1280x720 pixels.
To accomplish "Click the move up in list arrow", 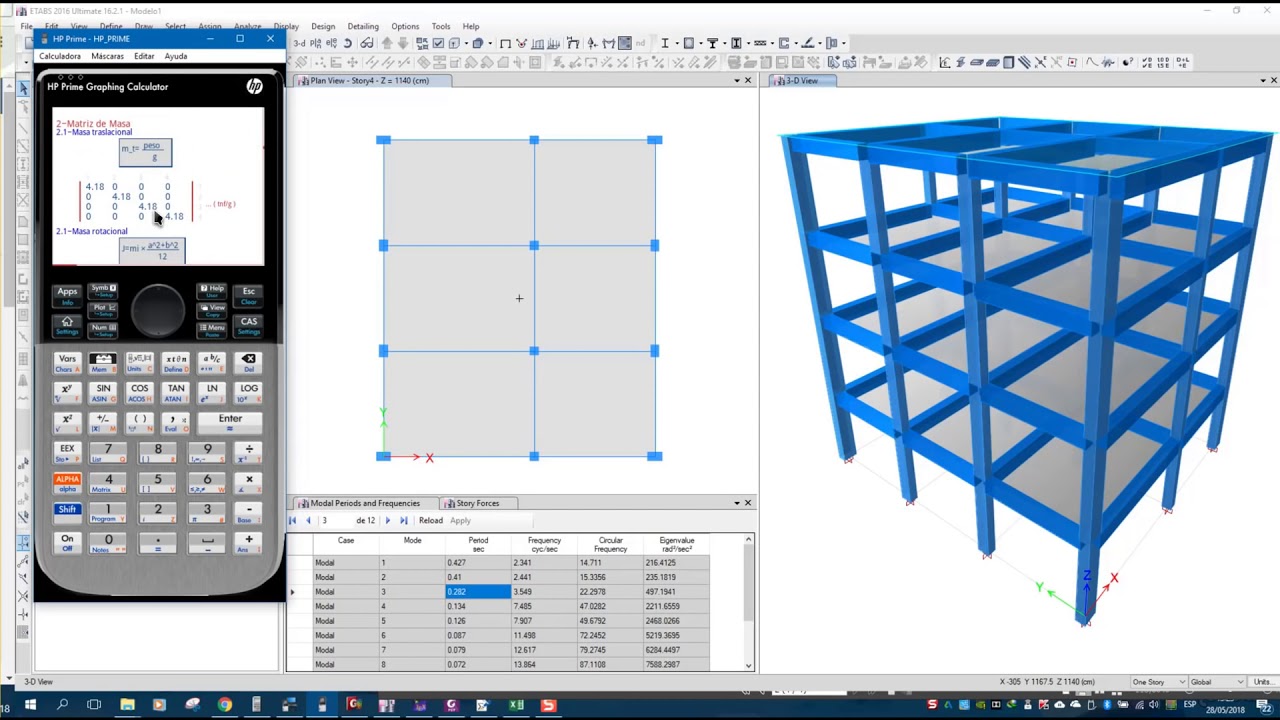I will [386, 43].
